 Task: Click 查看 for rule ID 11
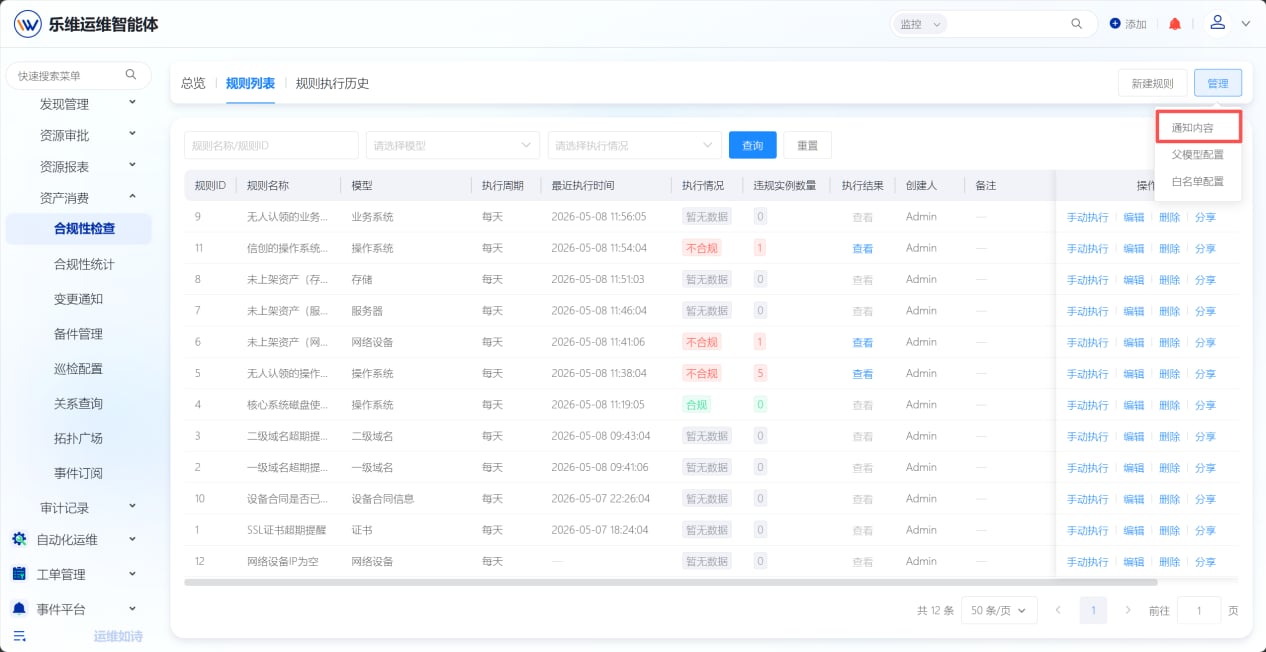(x=862, y=248)
